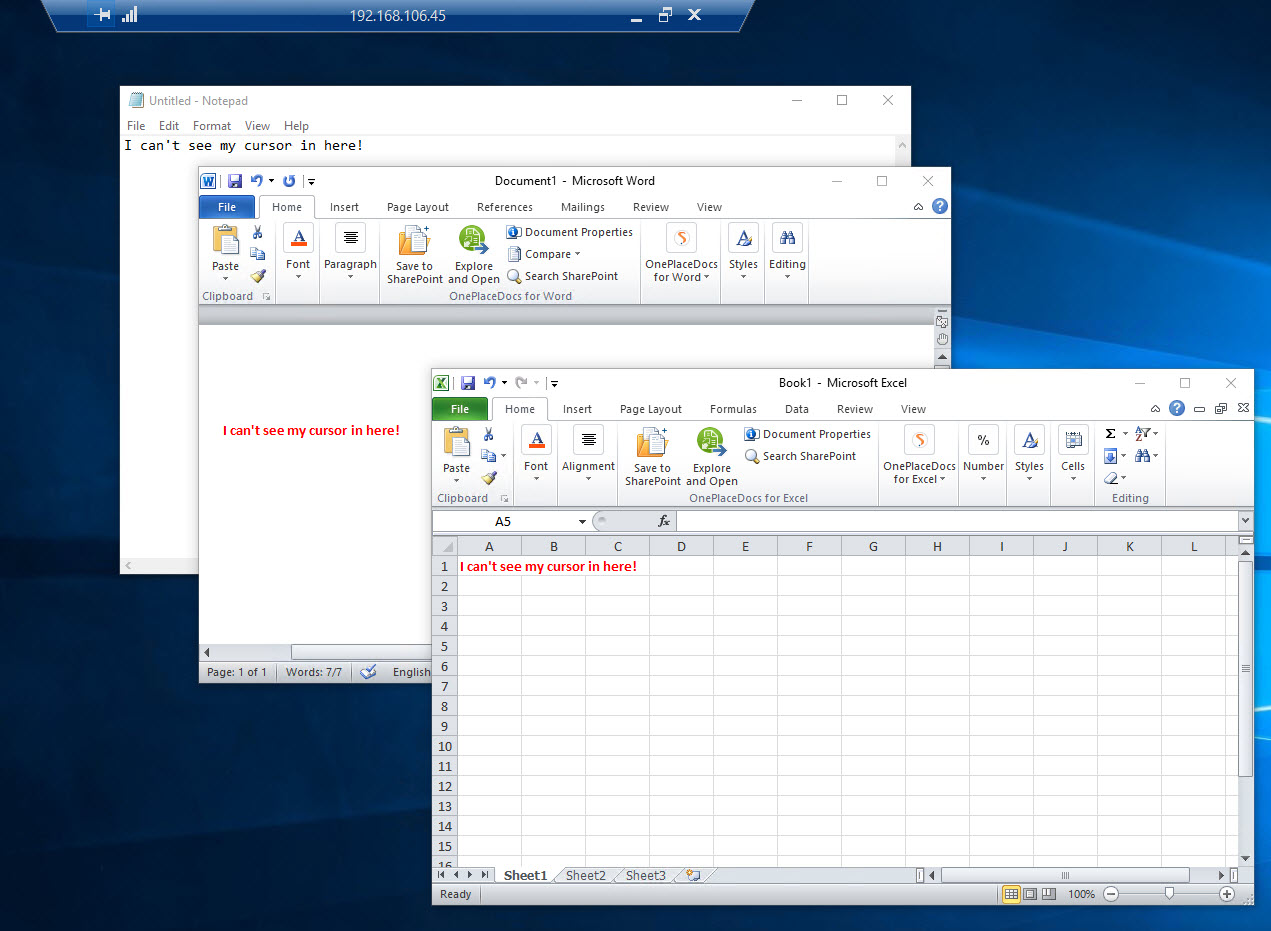Image resolution: width=1271 pixels, height=931 pixels.
Task: Click the Clear (eraser) icon in Excel
Action: tap(1113, 477)
